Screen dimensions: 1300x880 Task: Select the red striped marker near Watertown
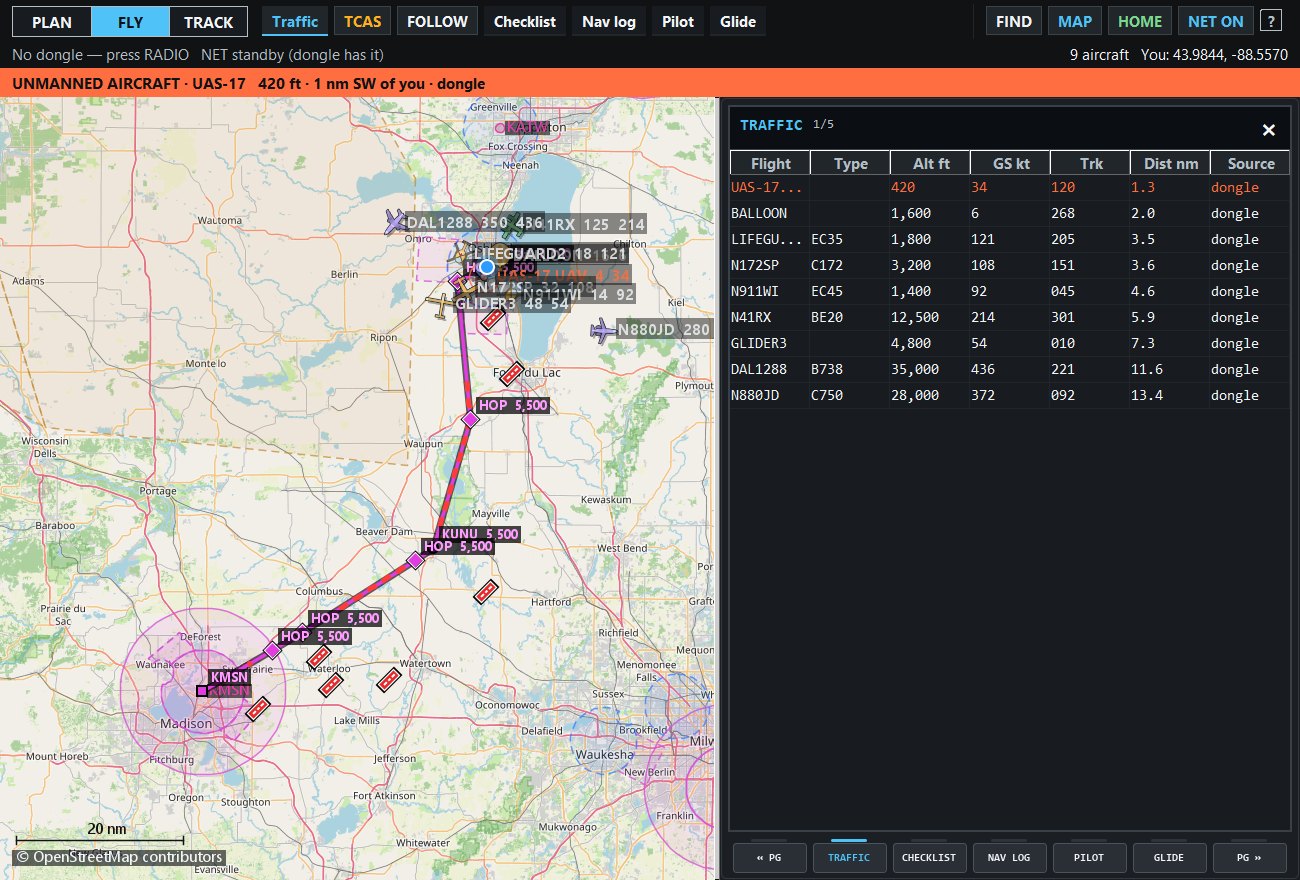tap(388, 679)
